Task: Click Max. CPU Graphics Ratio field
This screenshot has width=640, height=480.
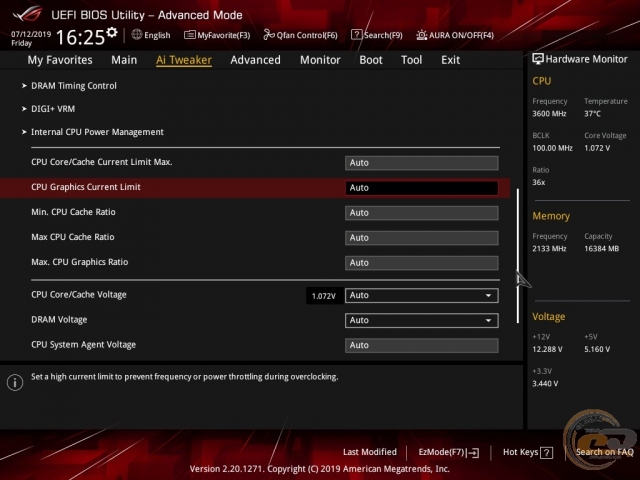Action: pos(422,263)
